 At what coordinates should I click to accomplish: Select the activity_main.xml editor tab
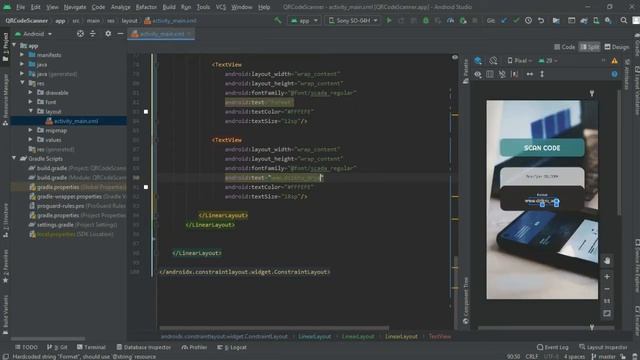pyautogui.click(x=162, y=34)
